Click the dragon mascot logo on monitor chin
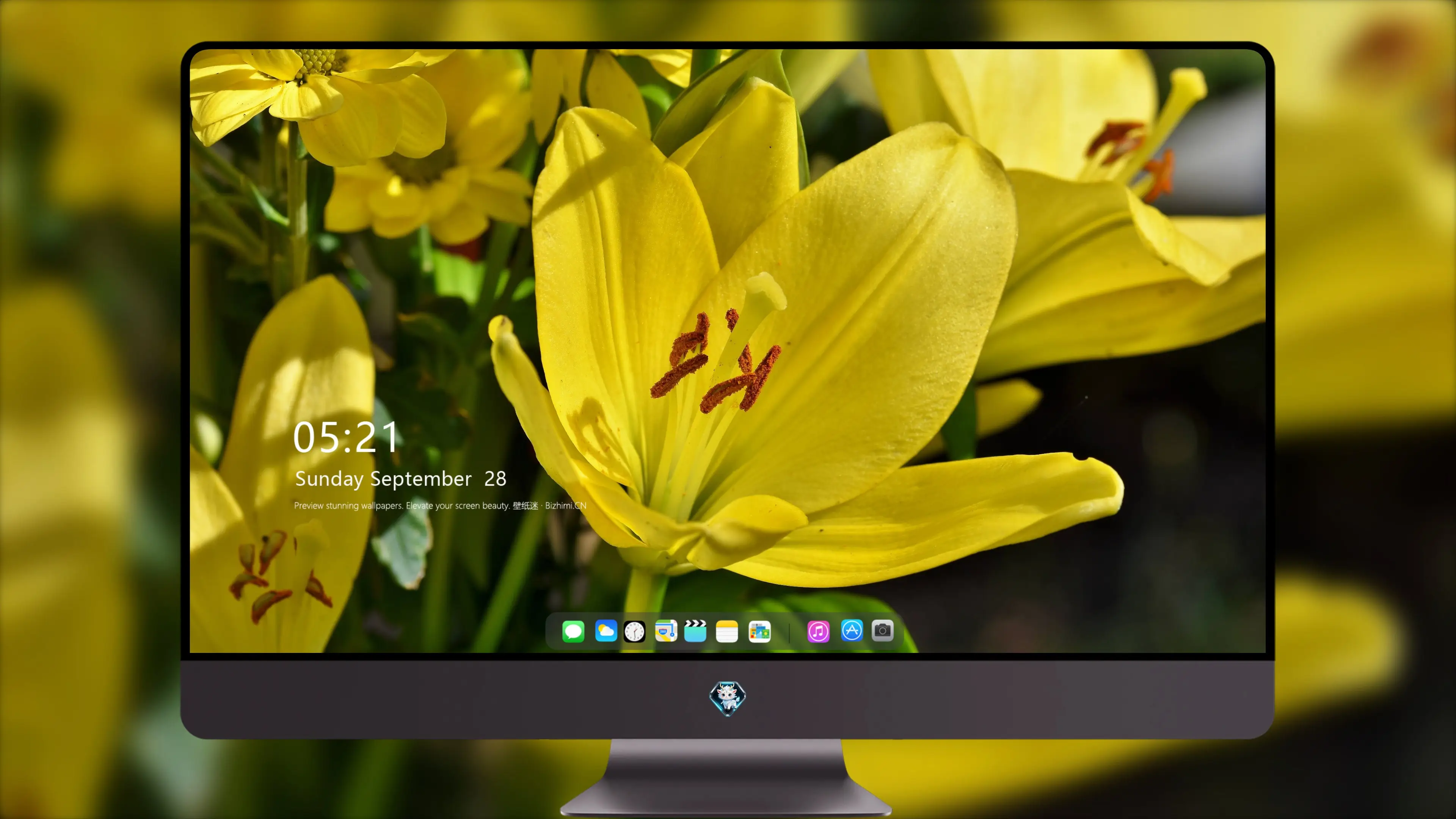This screenshot has height=819, width=1456. tap(728, 698)
